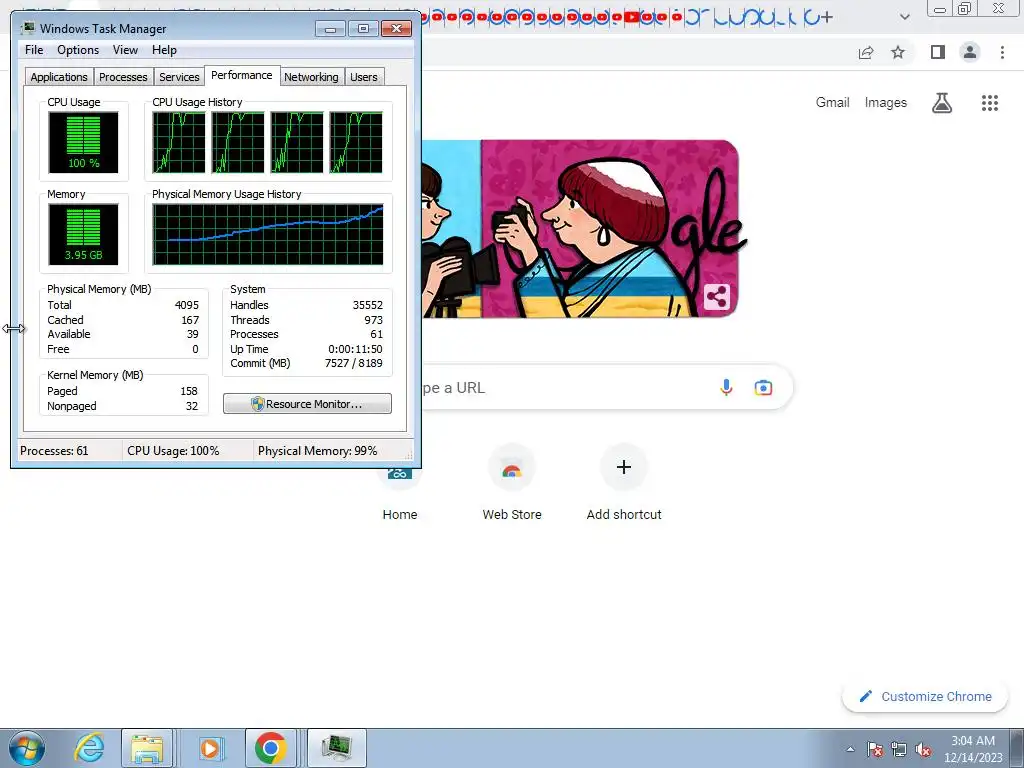
Task: Click the taskbar clock showing 3:04 AM
Action: 973,749
